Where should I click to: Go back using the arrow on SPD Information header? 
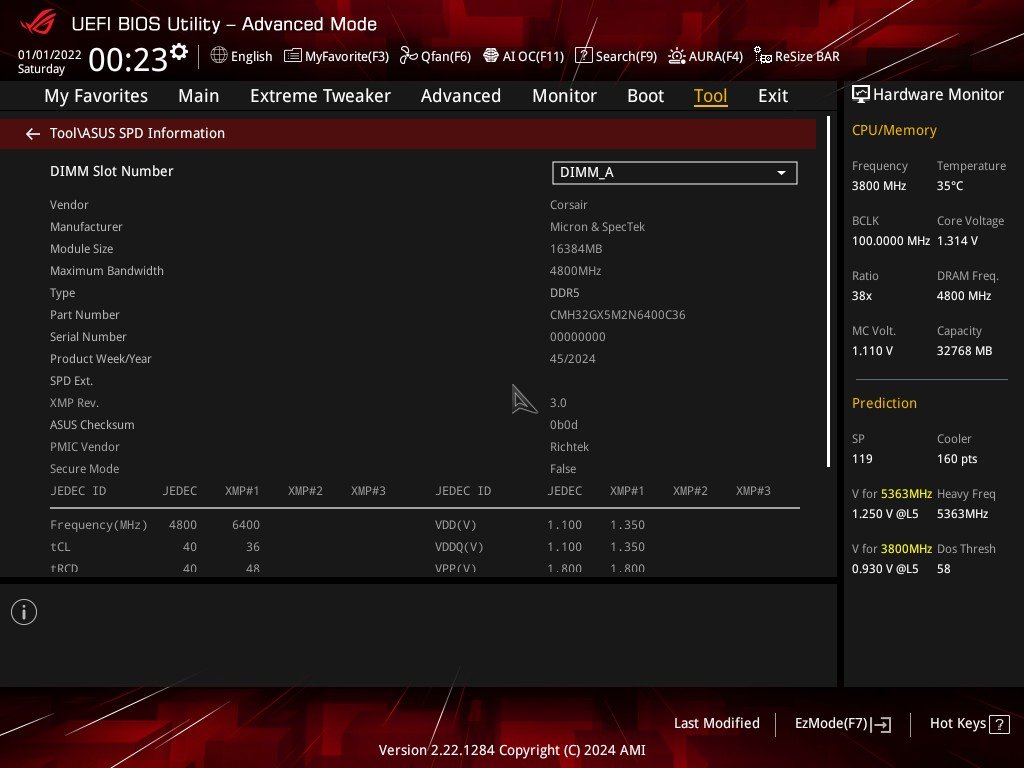tap(32, 133)
